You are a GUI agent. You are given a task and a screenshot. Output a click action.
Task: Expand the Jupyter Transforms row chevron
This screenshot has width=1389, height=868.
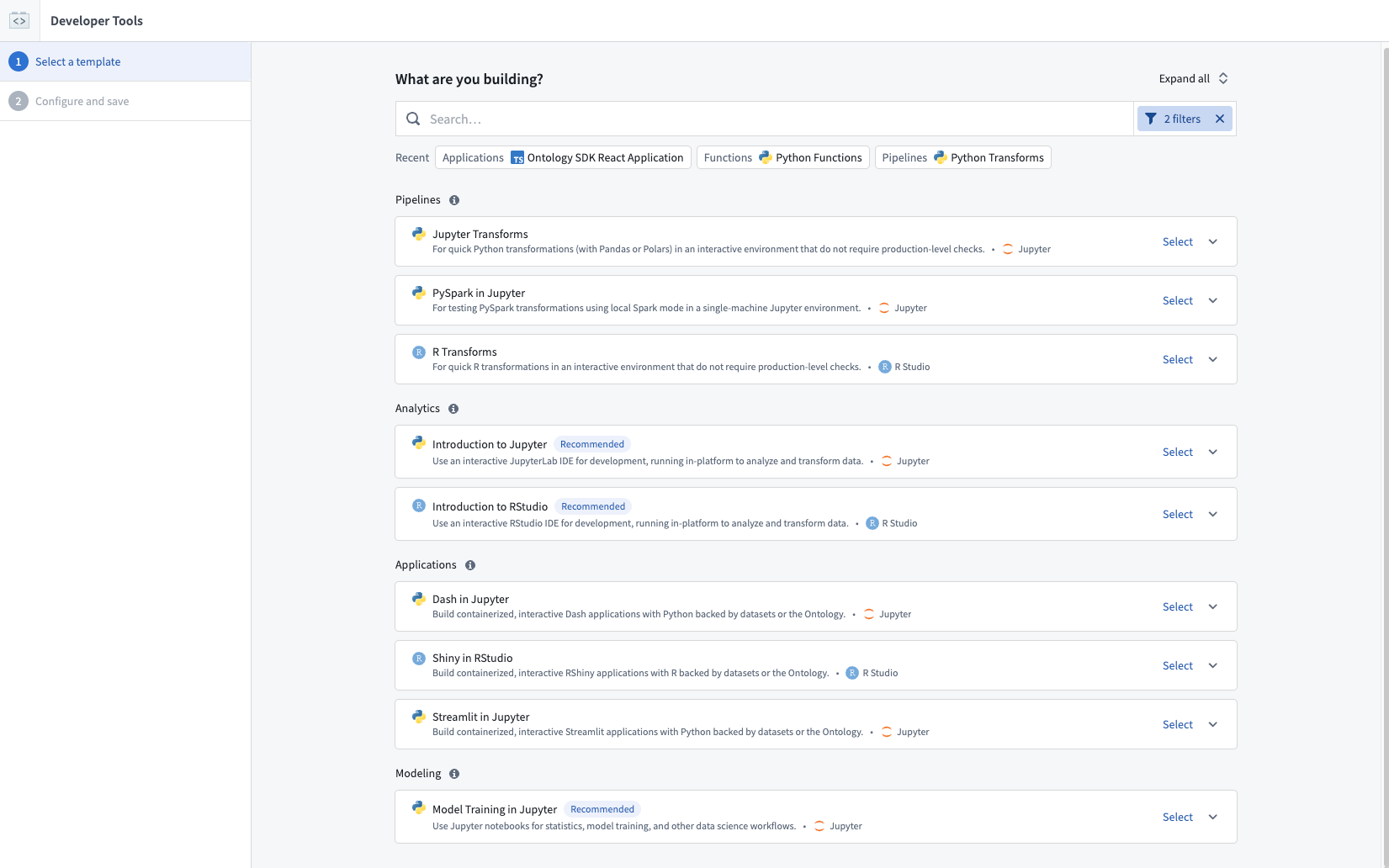click(1213, 241)
